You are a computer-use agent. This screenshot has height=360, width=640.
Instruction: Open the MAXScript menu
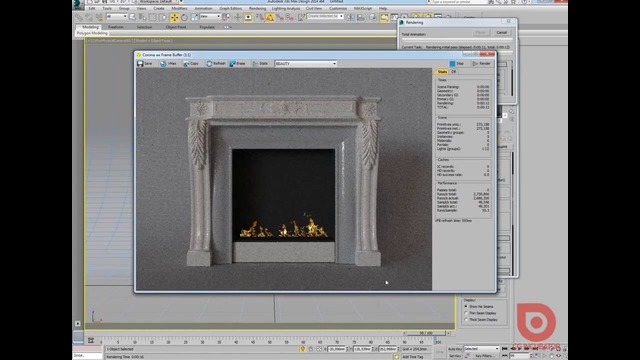(x=362, y=8)
